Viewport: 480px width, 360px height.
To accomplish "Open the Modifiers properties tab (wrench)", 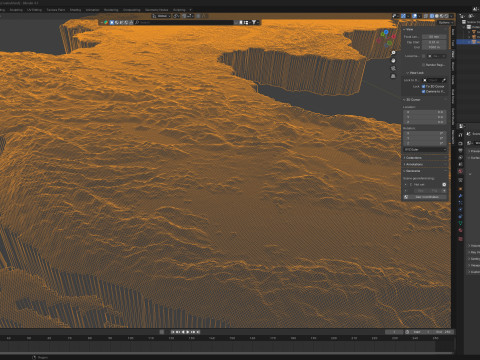I will pos(461,196).
